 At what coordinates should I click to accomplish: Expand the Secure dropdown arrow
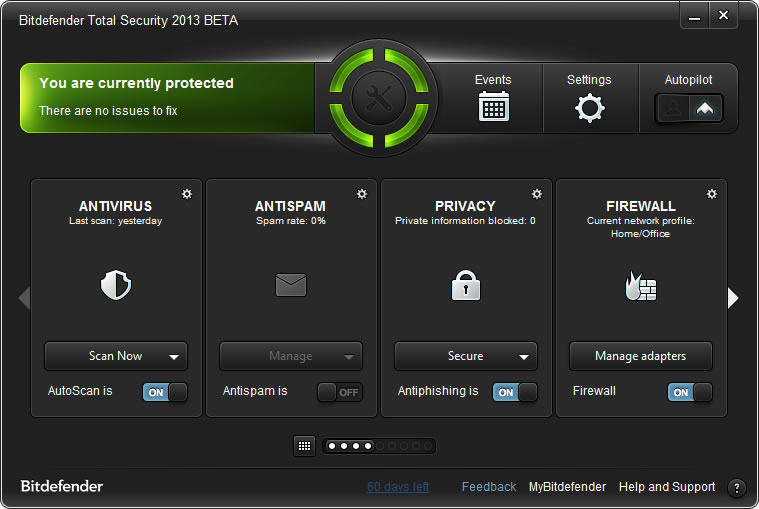[x=524, y=356]
